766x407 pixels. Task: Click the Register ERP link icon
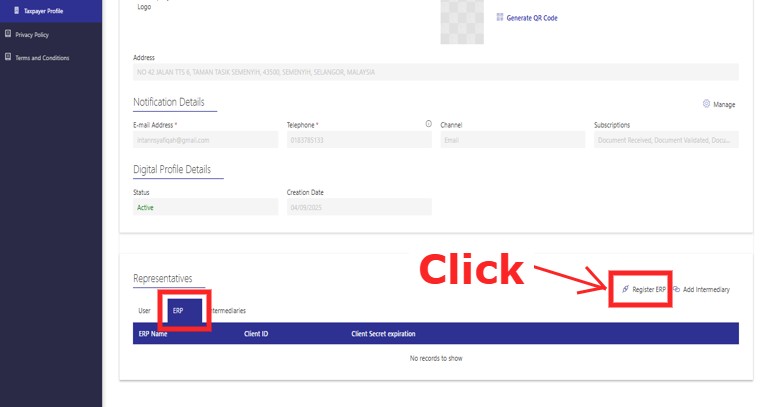[626, 289]
